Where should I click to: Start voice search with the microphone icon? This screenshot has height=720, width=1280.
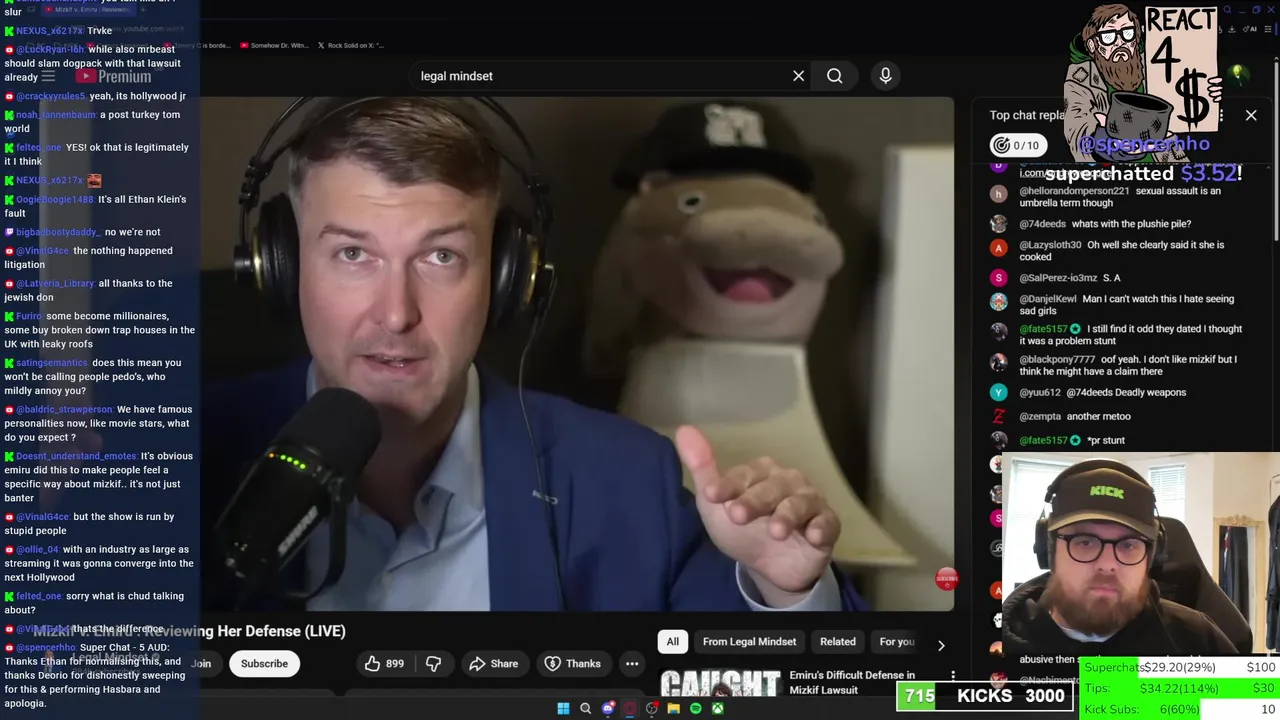click(x=885, y=76)
